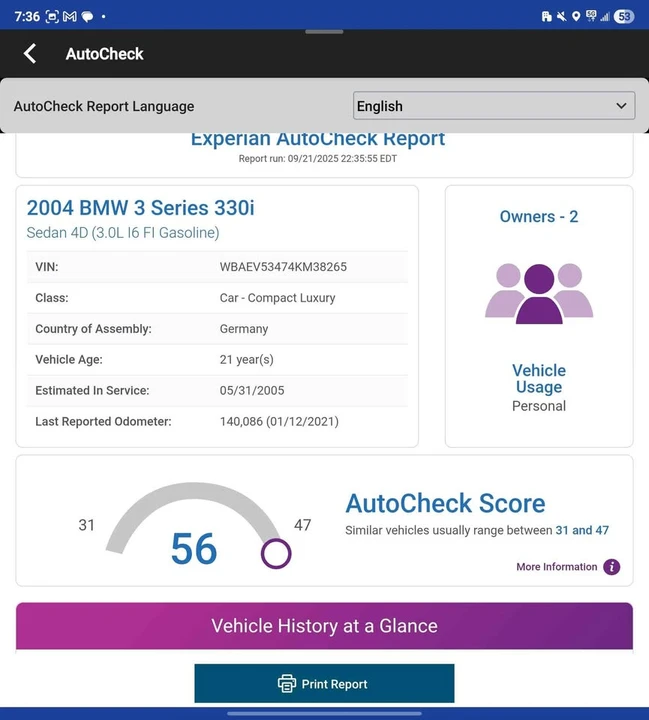Go back using the arrow icon
This screenshot has width=649, height=720.
pos(30,54)
